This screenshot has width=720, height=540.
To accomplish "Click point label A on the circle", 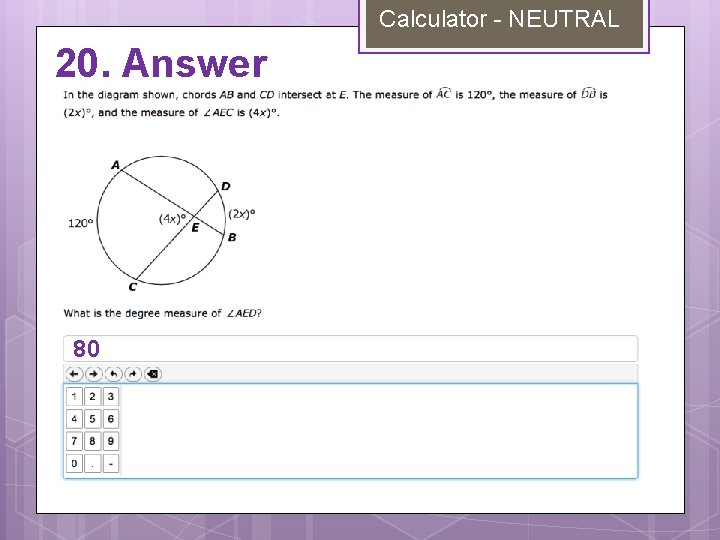I will (x=115, y=165).
